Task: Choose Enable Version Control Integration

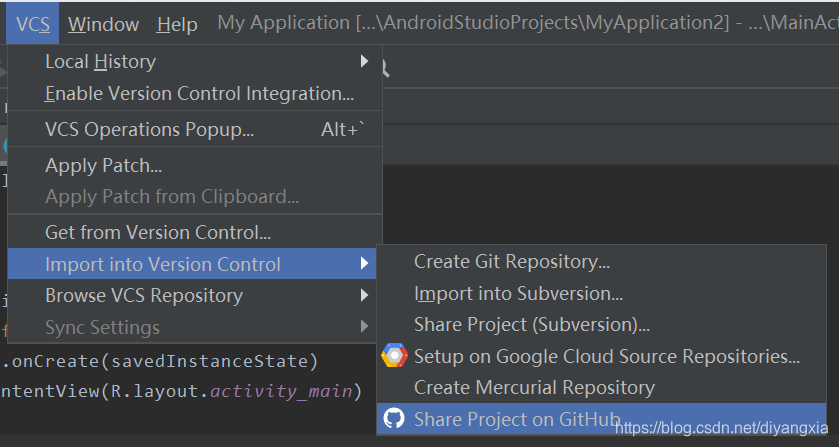Action: click(195, 94)
